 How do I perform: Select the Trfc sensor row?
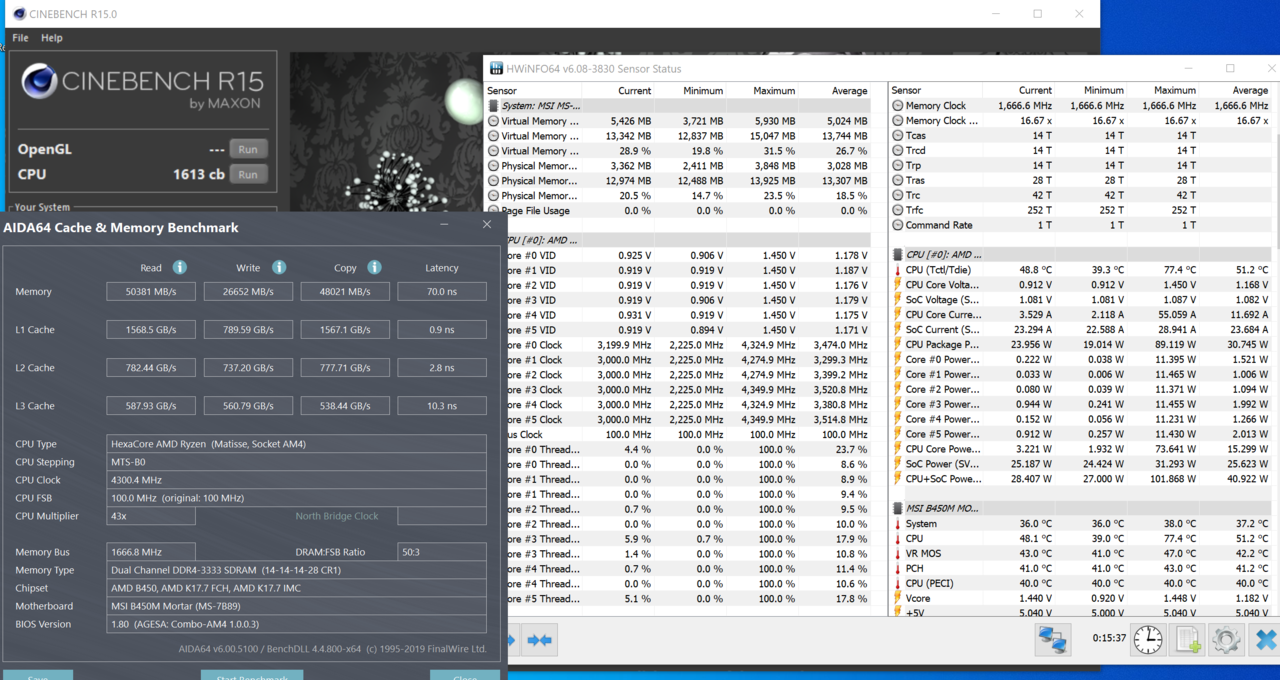(x=1080, y=210)
